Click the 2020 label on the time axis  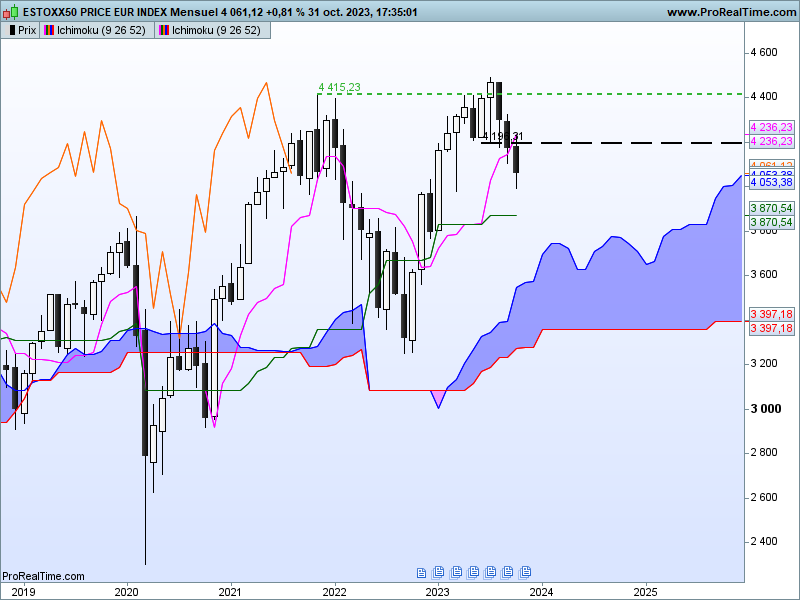click(127, 592)
